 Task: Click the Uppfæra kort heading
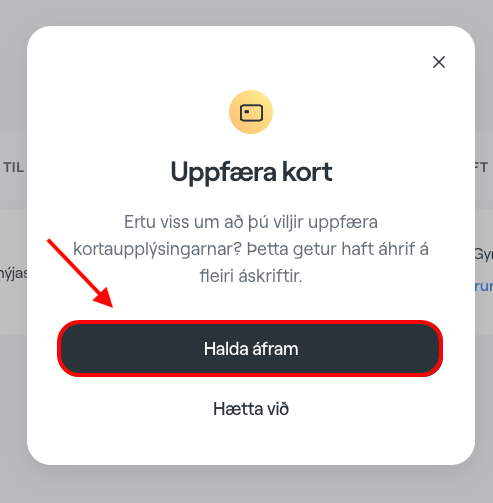[x=251, y=172]
